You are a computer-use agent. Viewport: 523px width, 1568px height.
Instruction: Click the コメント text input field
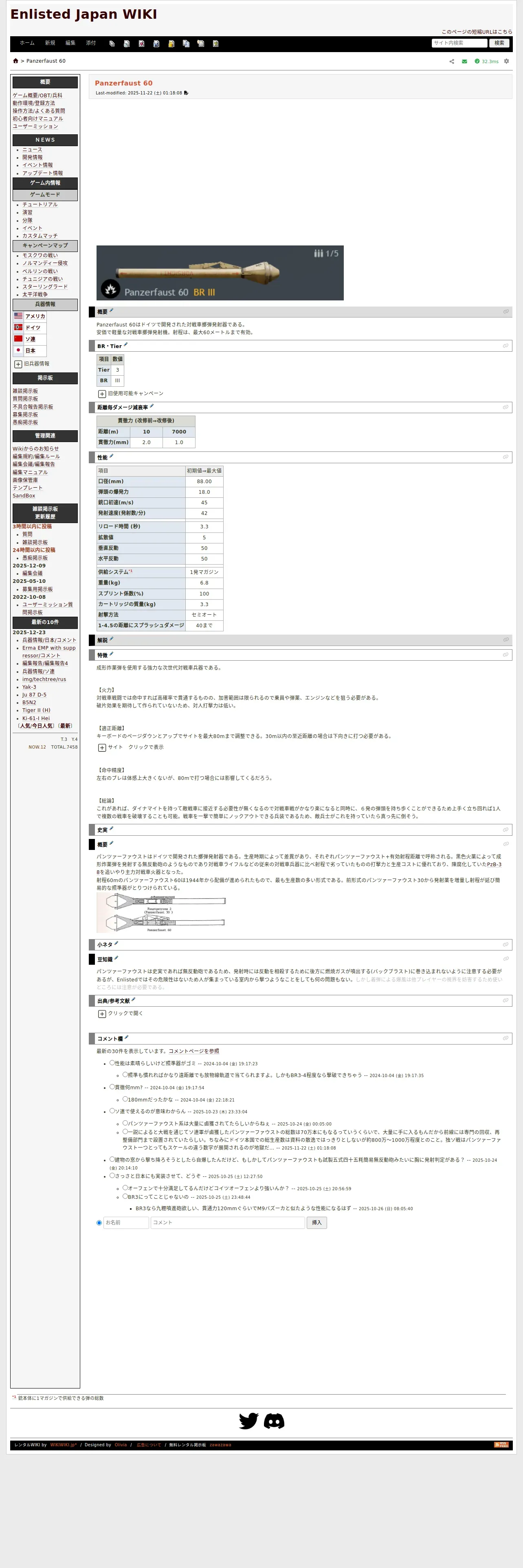pyautogui.click(x=228, y=1222)
